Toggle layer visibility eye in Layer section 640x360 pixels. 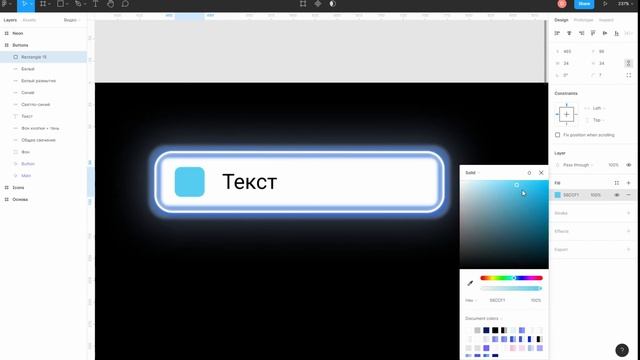click(629, 165)
